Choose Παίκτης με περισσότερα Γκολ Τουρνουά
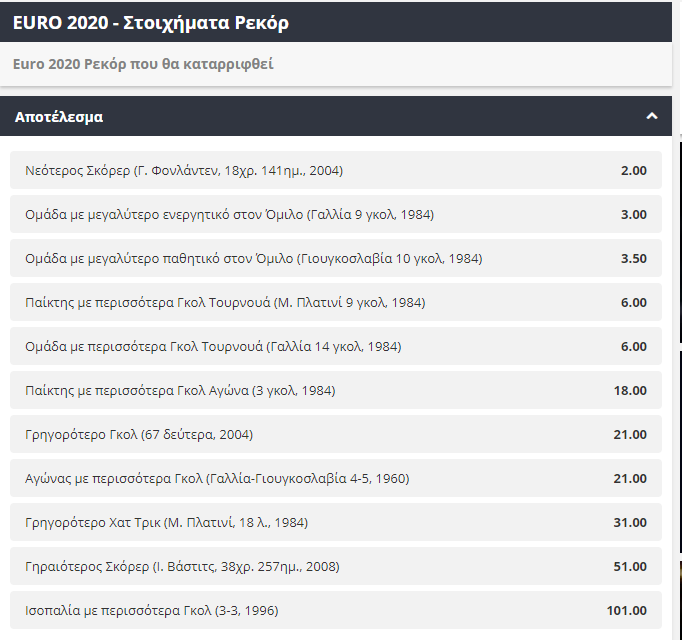The image size is (682, 640). click(x=336, y=302)
